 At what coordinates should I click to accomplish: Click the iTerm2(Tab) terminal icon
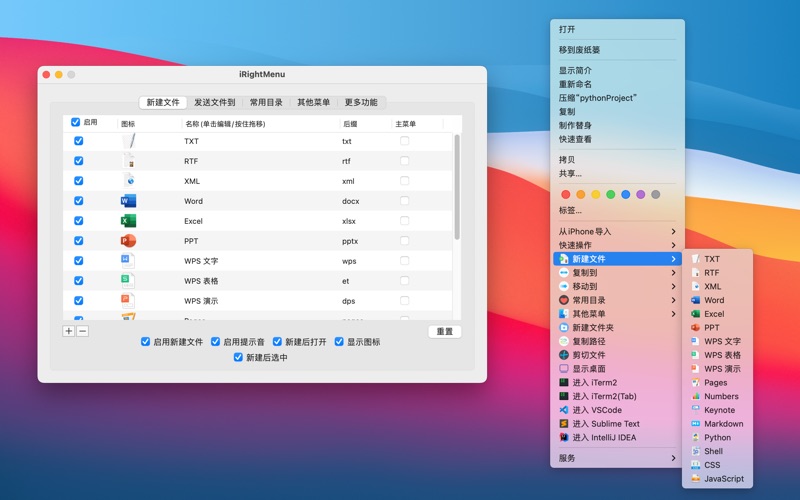click(x=564, y=396)
